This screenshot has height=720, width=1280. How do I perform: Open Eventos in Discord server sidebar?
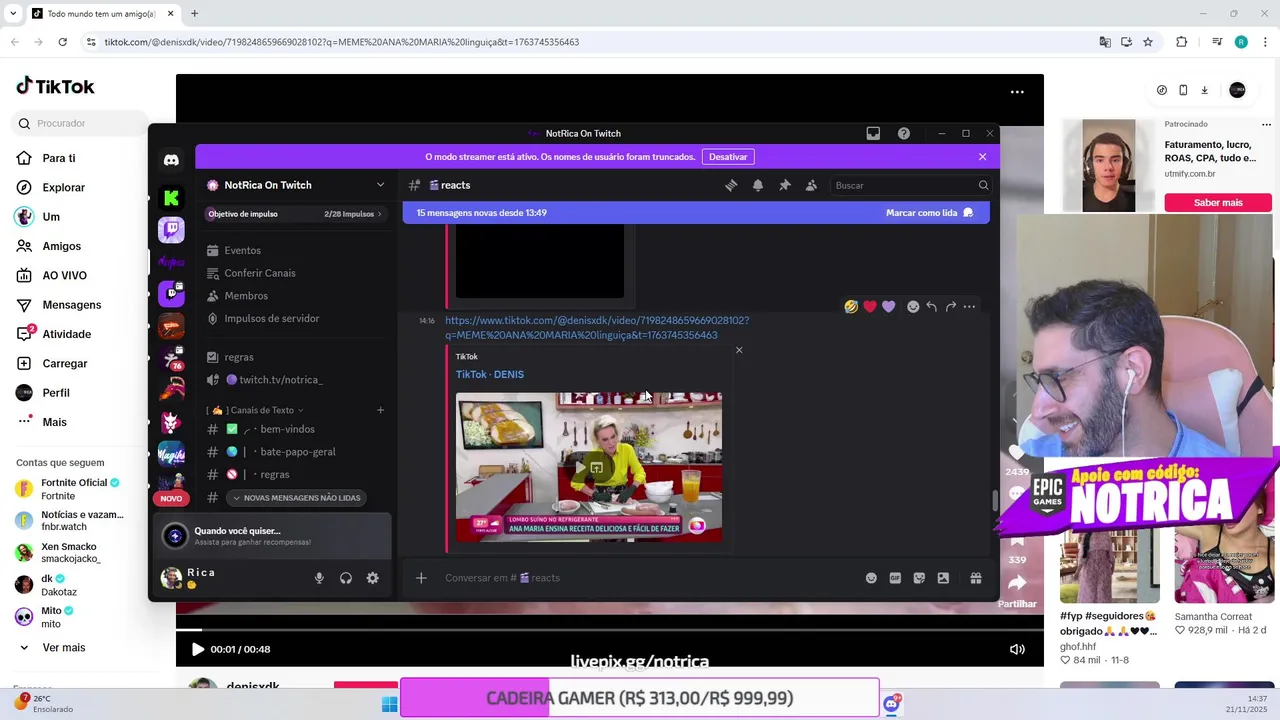pyautogui.click(x=242, y=251)
